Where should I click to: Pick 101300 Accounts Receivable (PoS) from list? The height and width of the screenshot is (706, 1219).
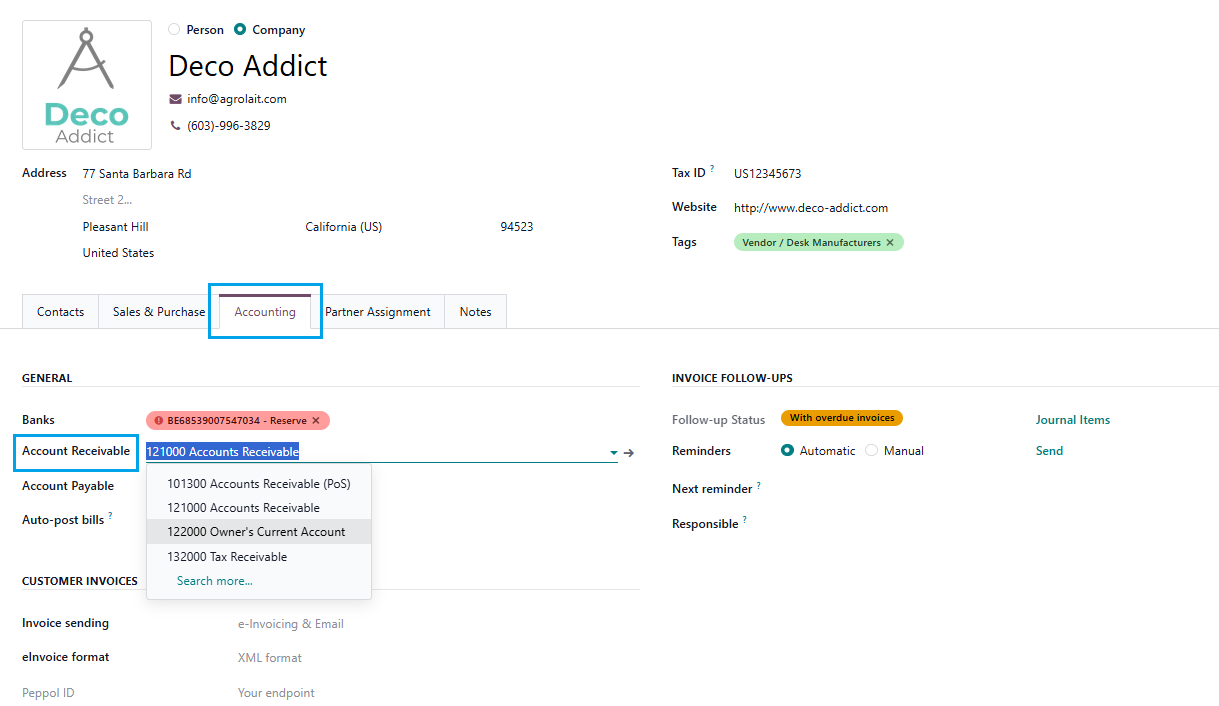point(258,483)
